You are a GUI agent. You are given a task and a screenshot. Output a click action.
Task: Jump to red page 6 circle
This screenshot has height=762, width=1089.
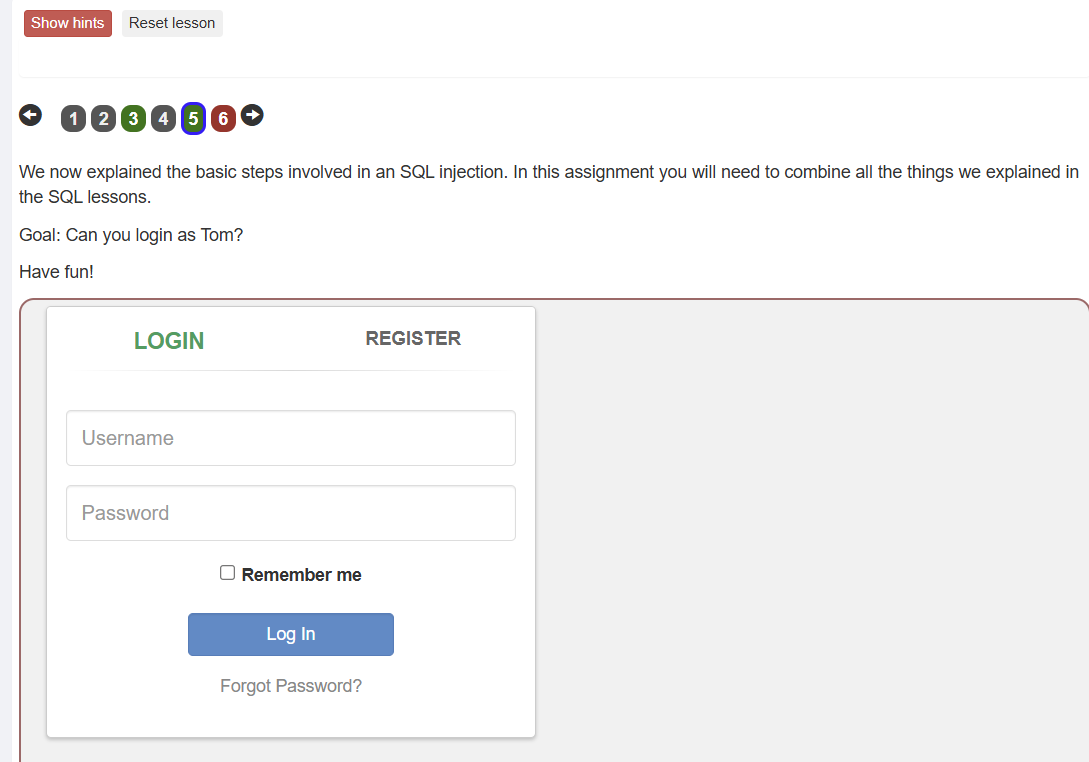pyautogui.click(x=223, y=119)
